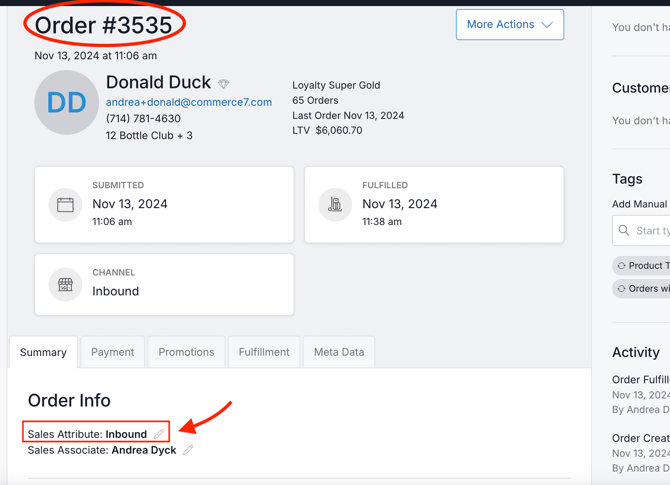Open the Promotions tab

[186, 352]
